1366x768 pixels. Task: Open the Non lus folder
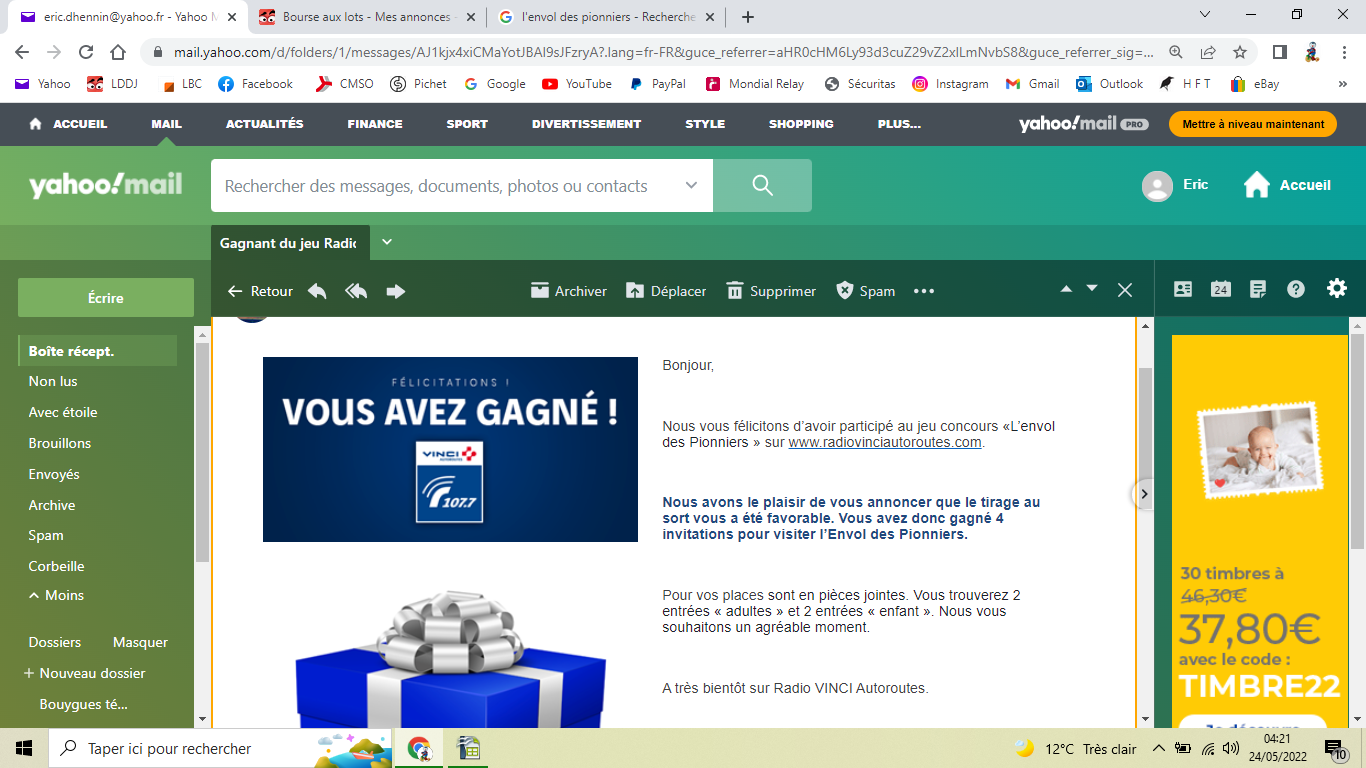coord(53,381)
